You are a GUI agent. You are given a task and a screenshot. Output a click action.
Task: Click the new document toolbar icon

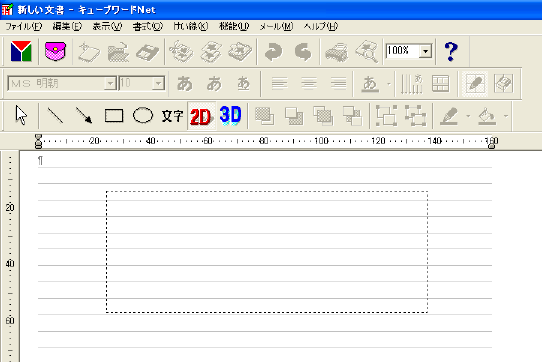pyautogui.click(x=89, y=52)
